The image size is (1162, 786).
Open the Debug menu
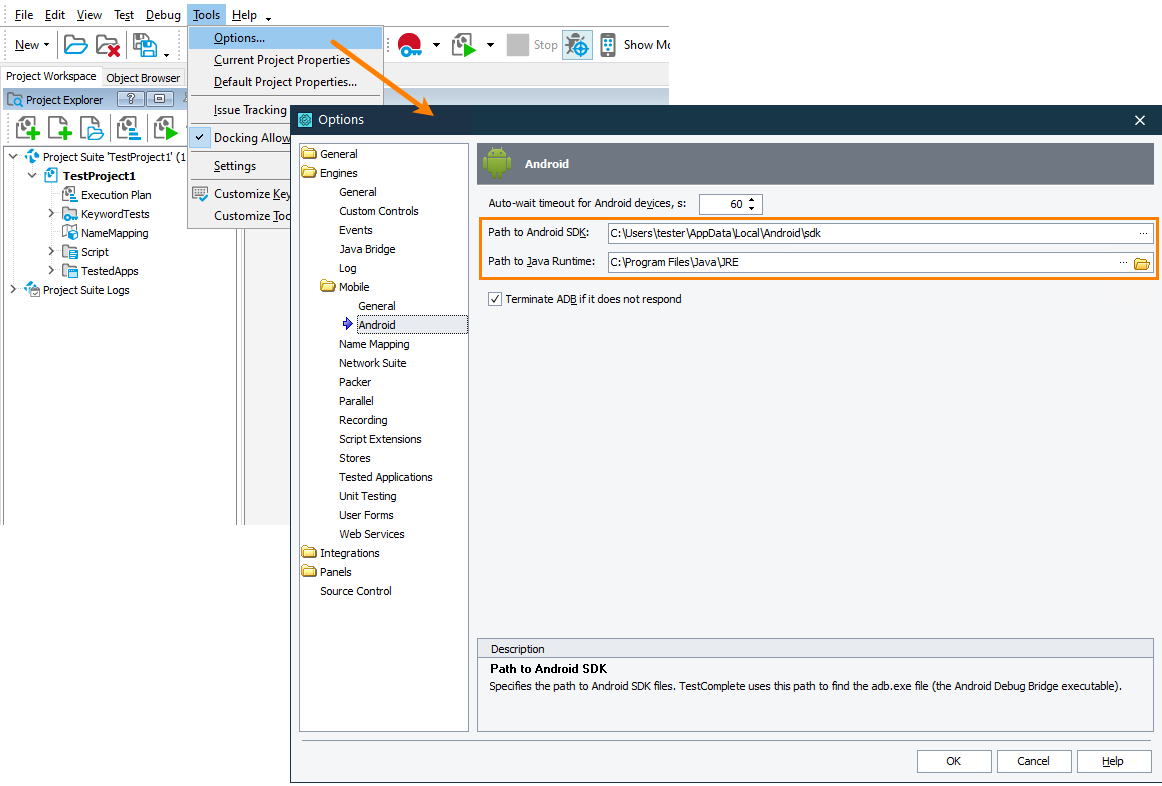click(x=163, y=15)
